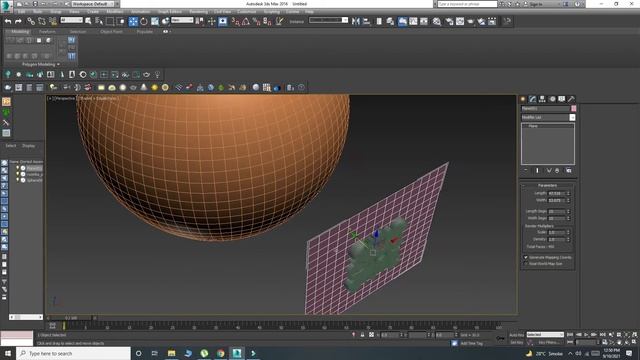640x360 pixels.
Task: Enable Real-World Map Size checkbox
Action: coord(526,264)
